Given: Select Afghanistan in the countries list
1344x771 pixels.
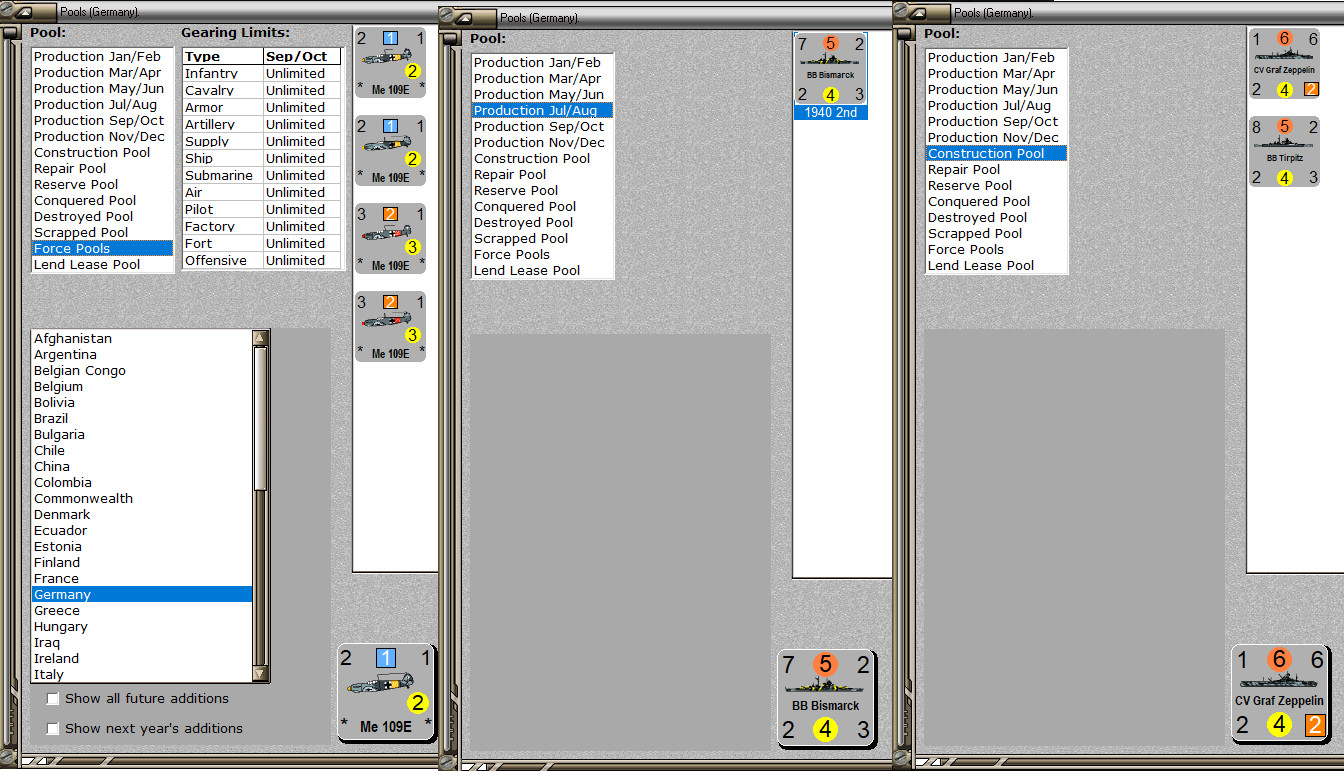Looking at the screenshot, I should [142, 339].
